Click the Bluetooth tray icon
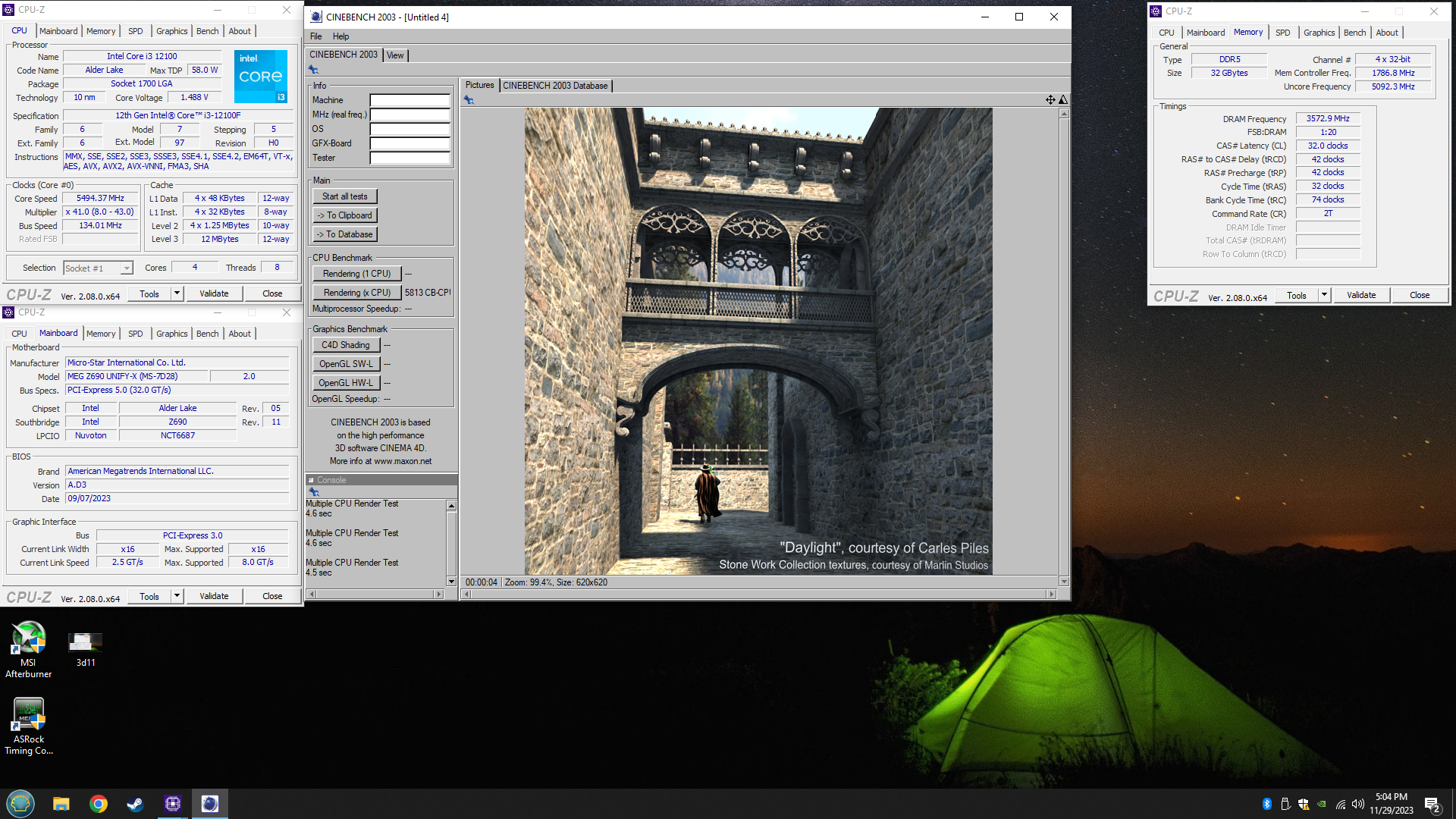 (1266, 804)
